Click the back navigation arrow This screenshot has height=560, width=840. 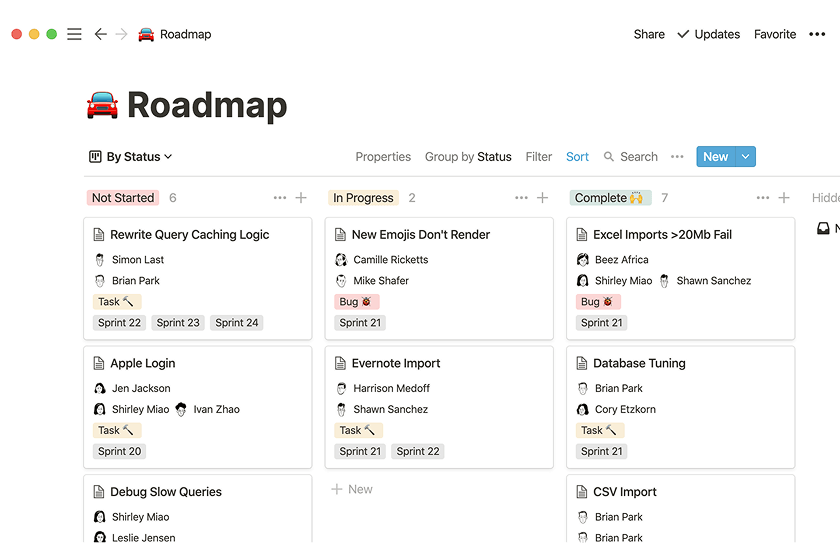coord(100,34)
